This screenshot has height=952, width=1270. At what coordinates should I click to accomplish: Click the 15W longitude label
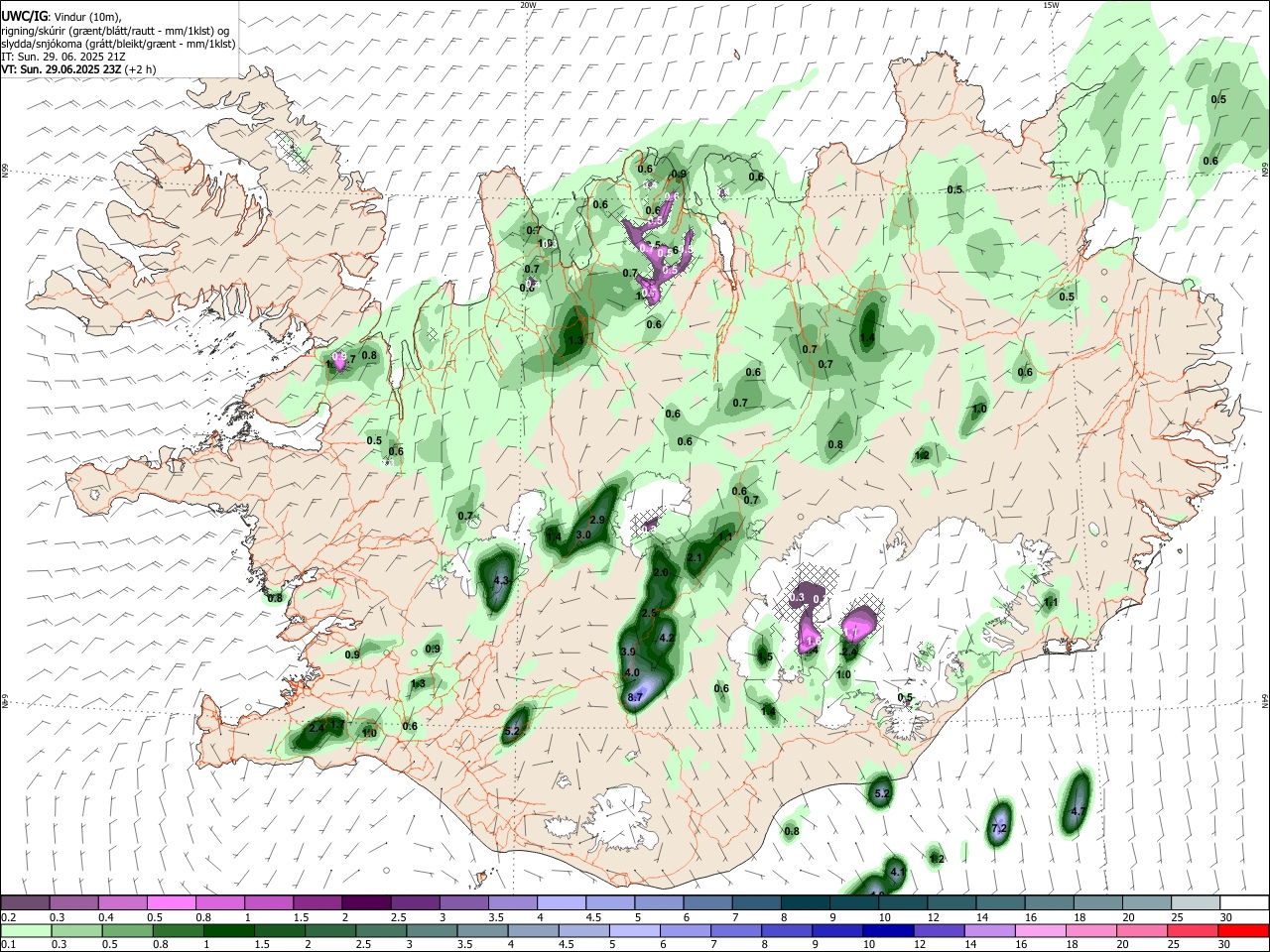(1050, 5)
